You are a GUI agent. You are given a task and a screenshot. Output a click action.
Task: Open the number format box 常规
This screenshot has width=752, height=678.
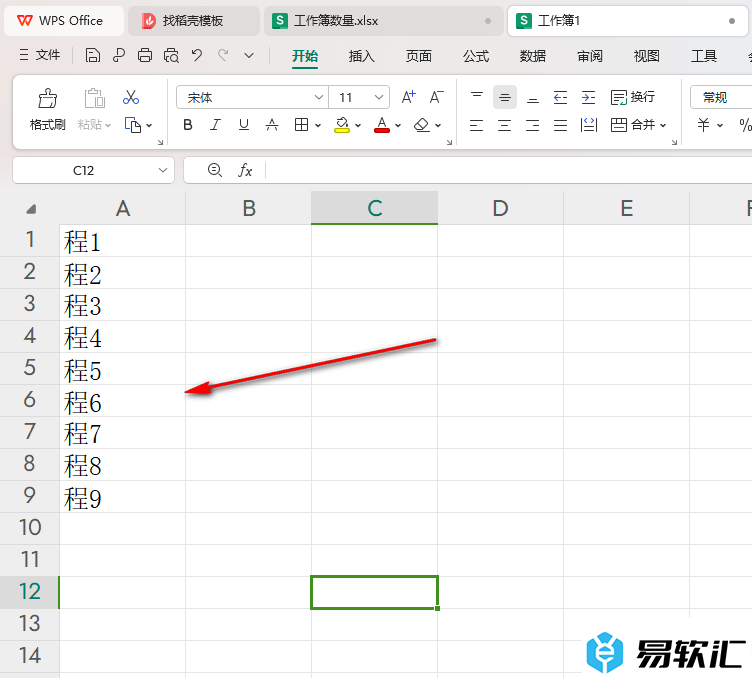tap(721, 97)
